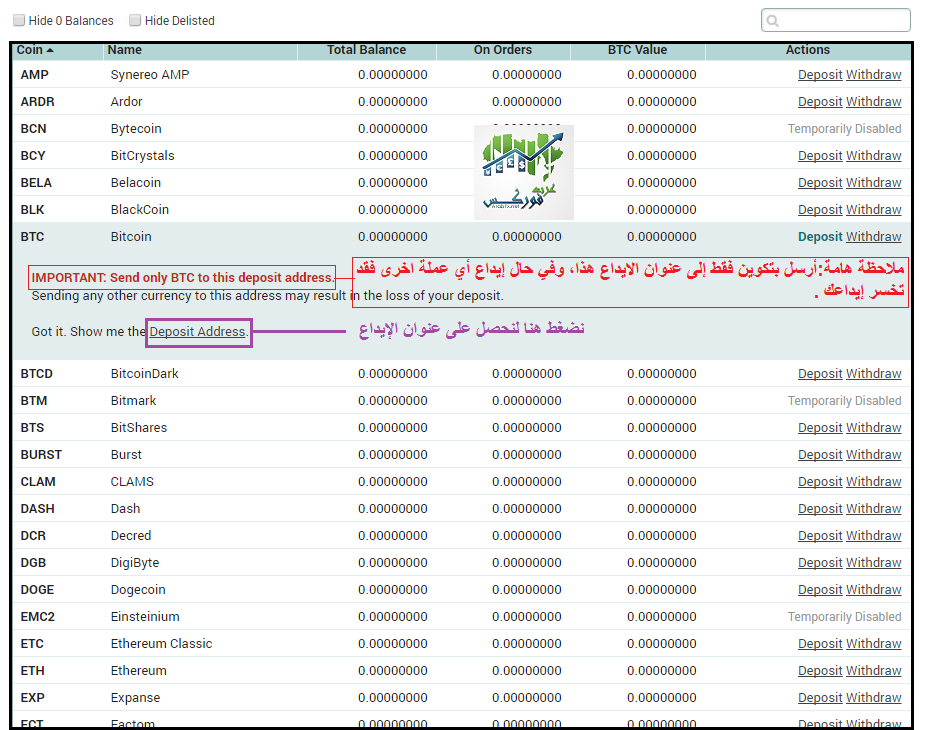Click the ARDR coin symbol
926x730 pixels.
[37, 102]
